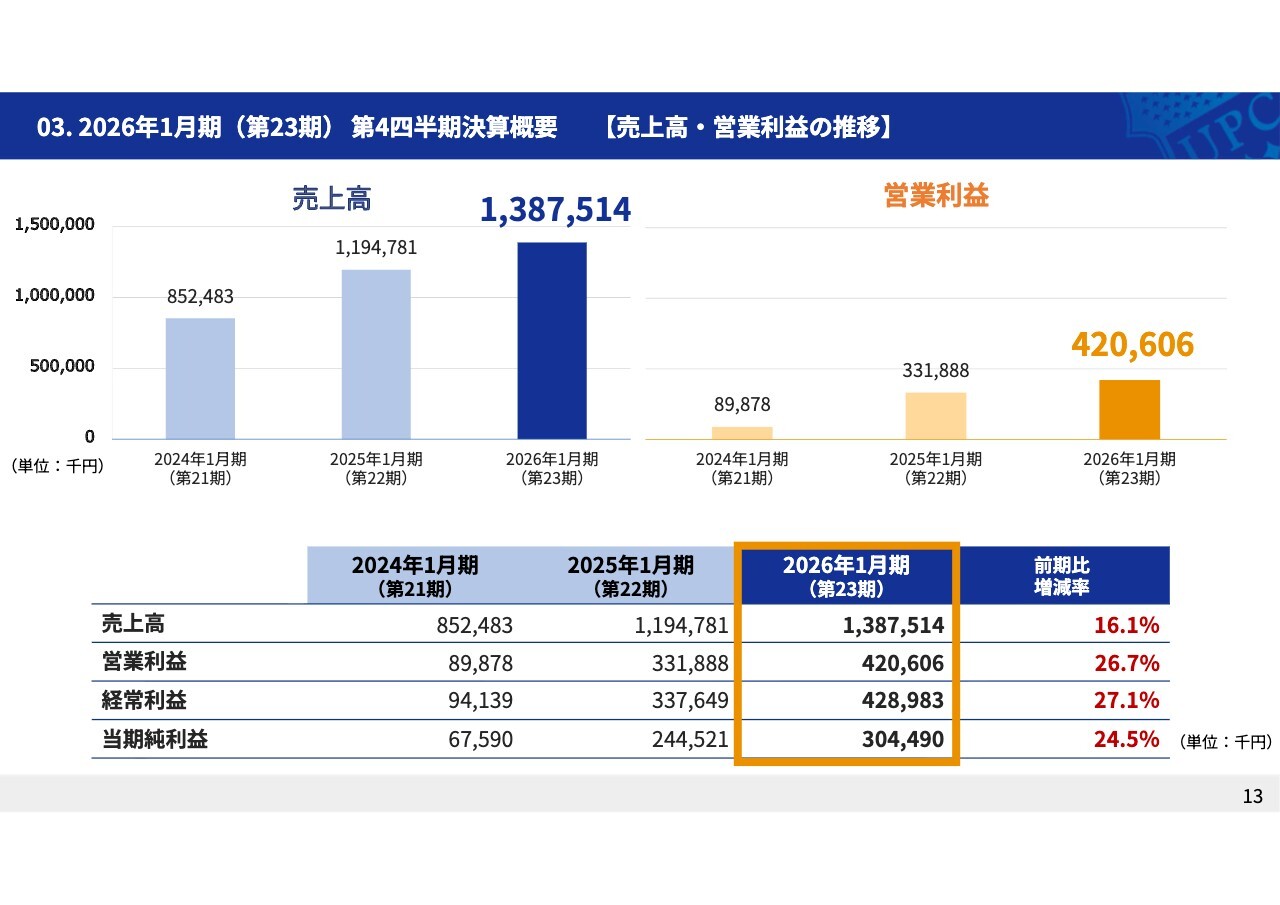The width and height of the screenshot is (1280, 905).
Task: Click the 前期比増減率 column header
Action: (1062, 575)
